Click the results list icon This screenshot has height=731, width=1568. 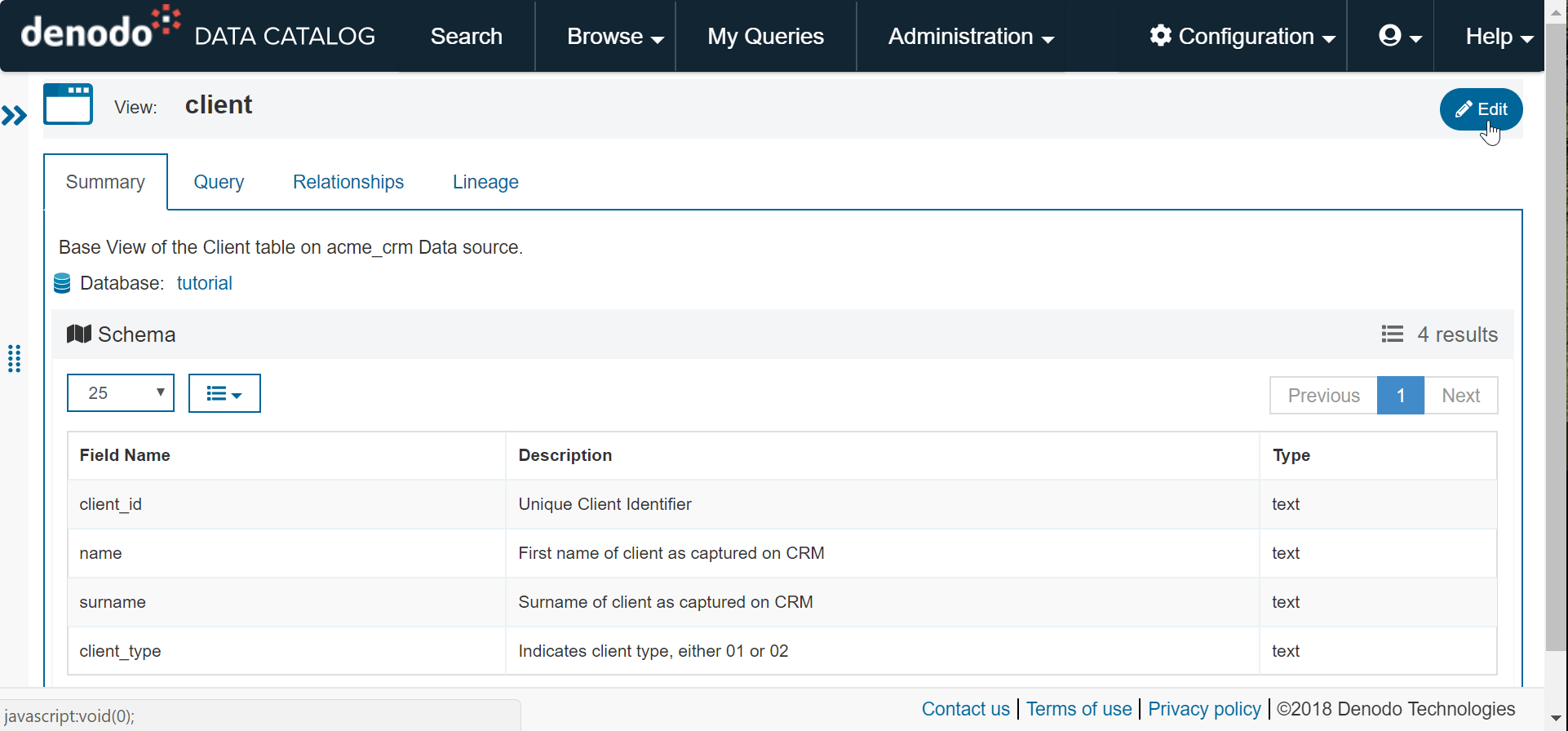point(1393,334)
